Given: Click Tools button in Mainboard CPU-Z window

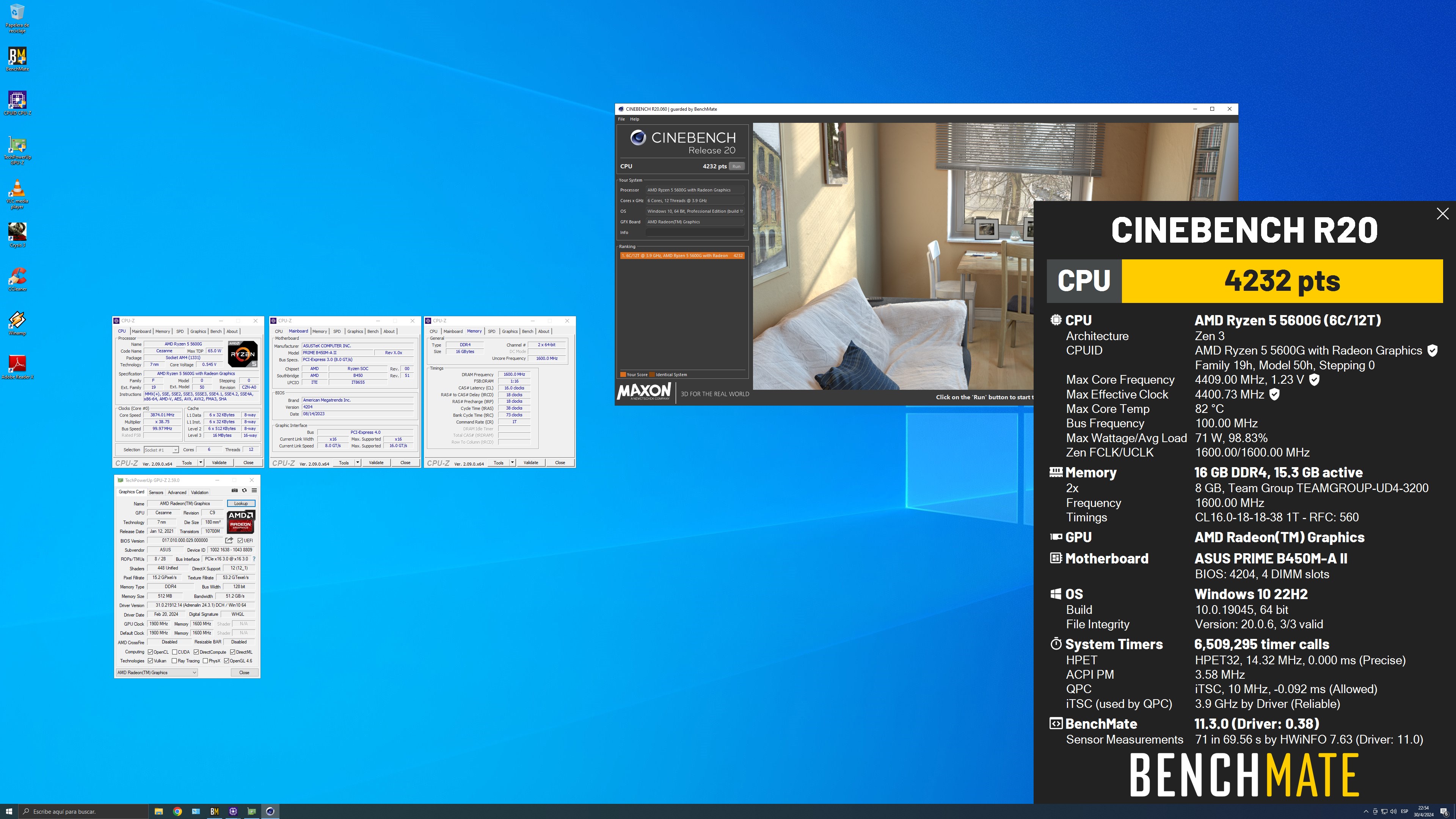Looking at the screenshot, I should (x=344, y=462).
